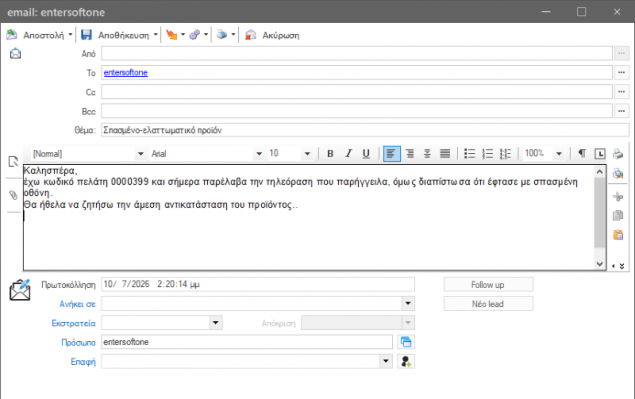Click the orange flag priority icon
Viewport: 635px width, 399px height.
pos(172,35)
